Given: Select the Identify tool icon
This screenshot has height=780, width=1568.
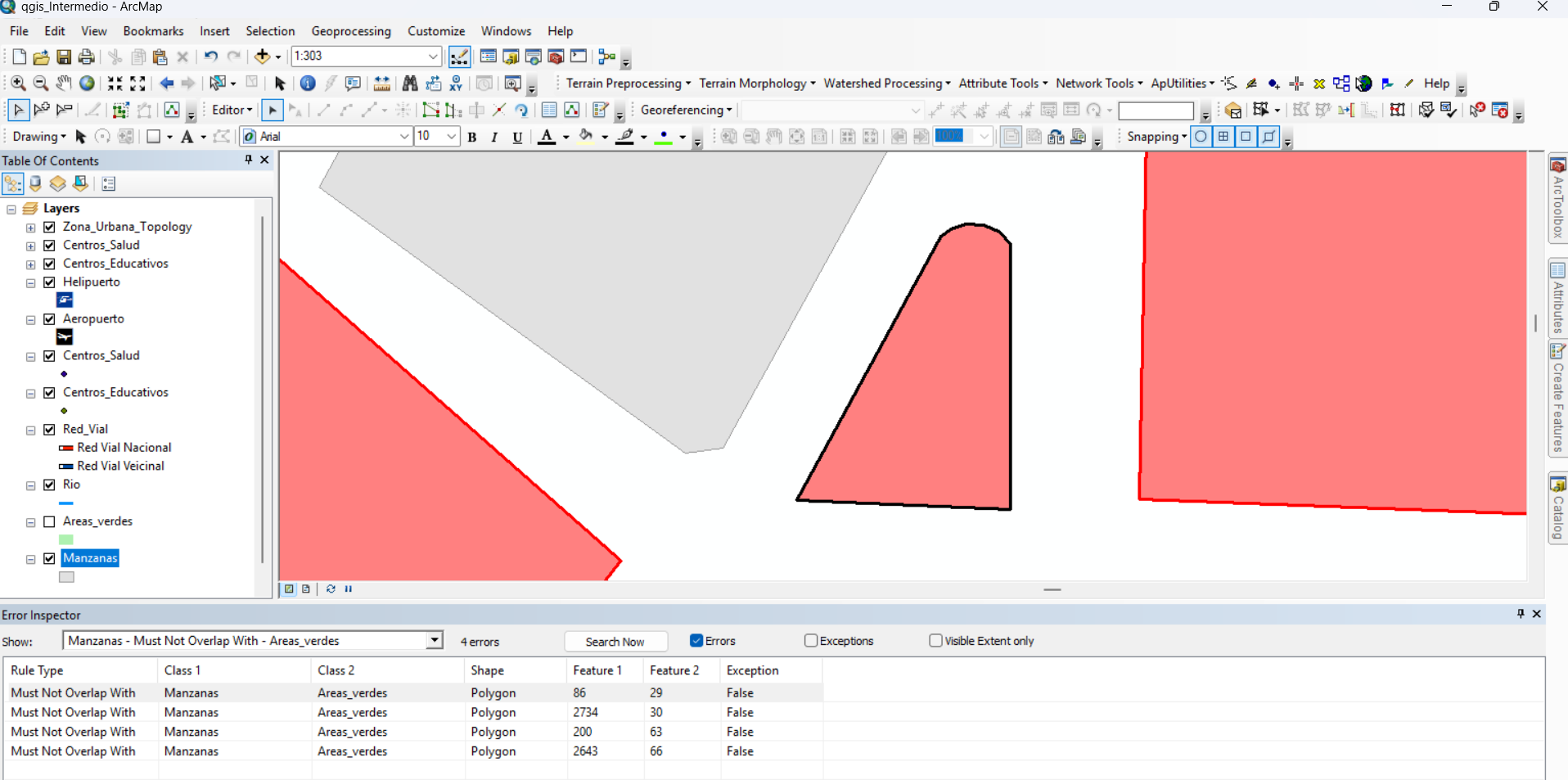Looking at the screenshot, I should [x=308, y=83].
